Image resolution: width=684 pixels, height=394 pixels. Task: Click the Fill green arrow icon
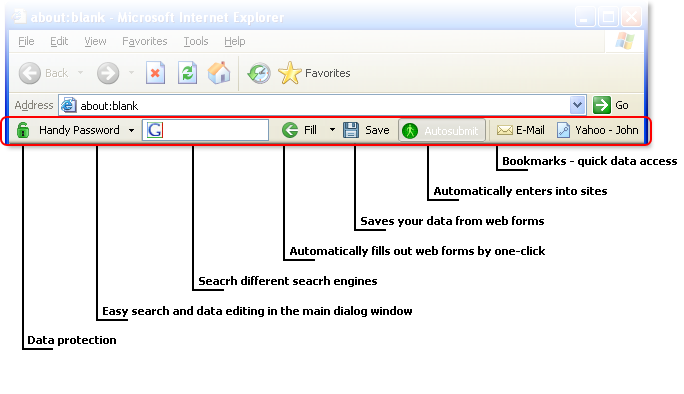tap(290, 130)
